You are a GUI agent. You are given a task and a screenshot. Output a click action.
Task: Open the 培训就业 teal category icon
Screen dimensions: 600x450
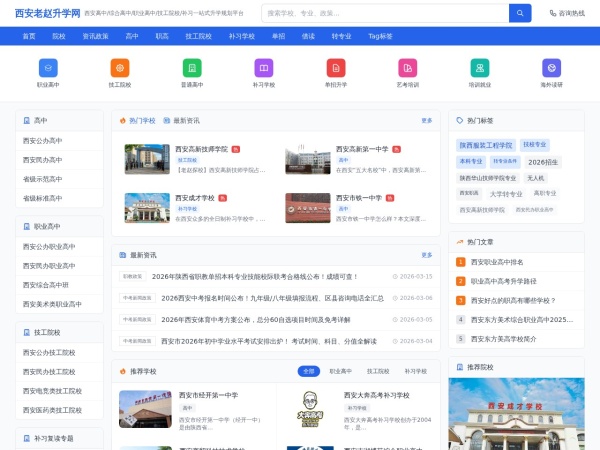(480, 68)
